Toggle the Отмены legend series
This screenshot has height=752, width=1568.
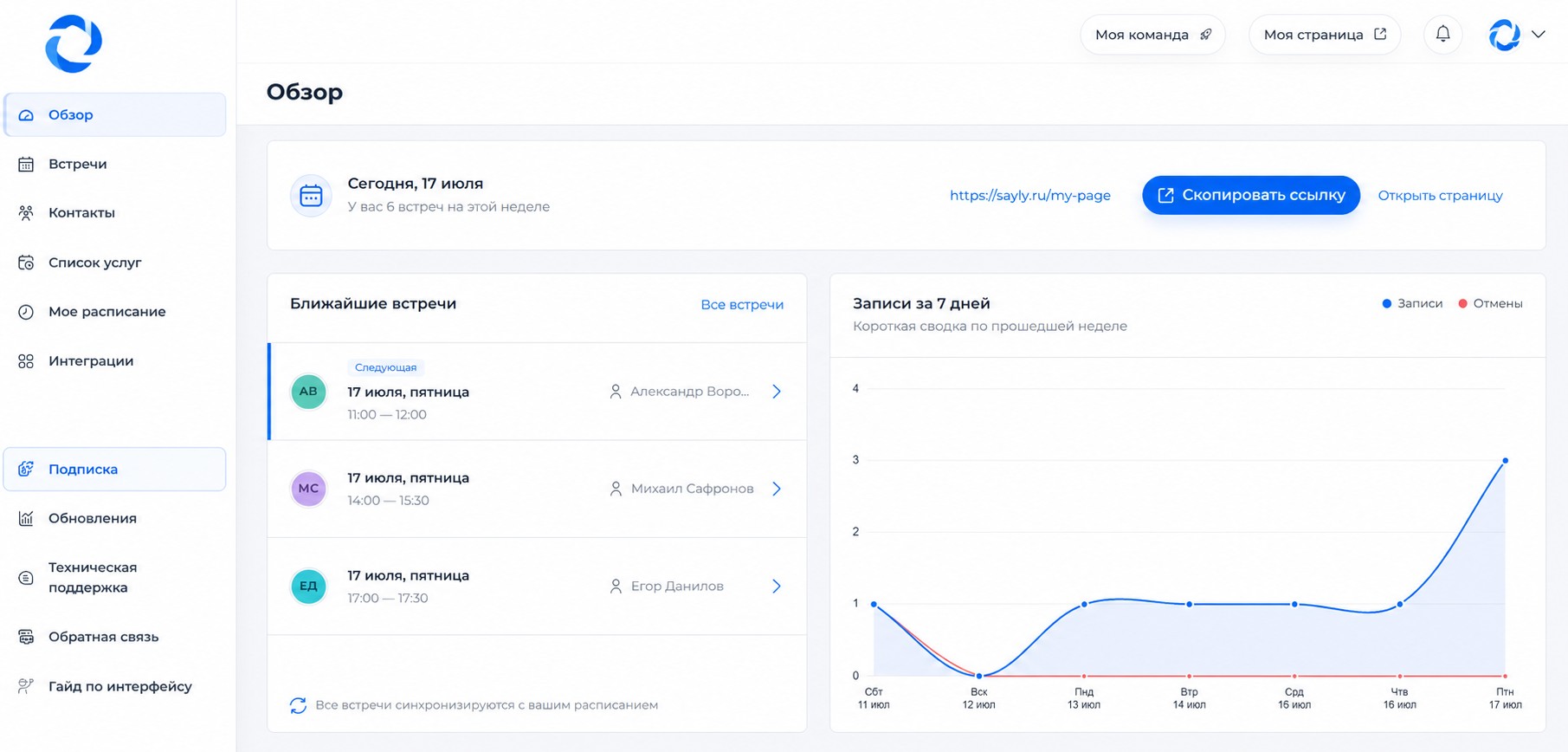1490,303
